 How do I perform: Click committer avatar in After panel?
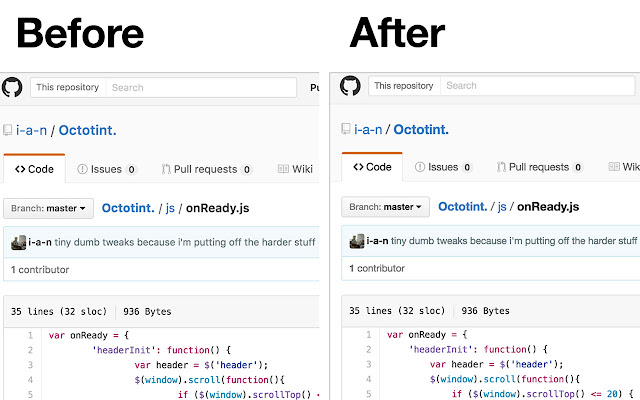[356, 241]
